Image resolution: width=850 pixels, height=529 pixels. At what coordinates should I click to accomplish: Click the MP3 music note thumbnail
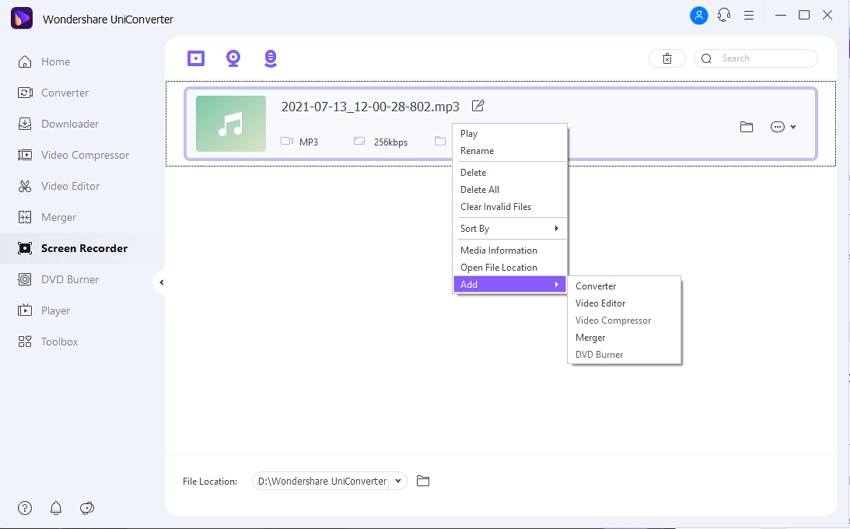point(231,124)
